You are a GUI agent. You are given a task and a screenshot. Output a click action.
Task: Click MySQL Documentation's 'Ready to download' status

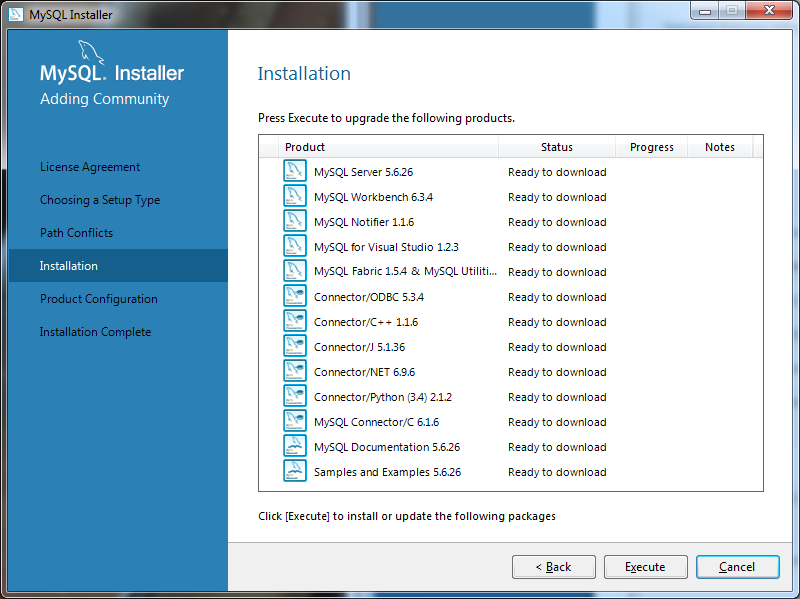tap(557, 447)
